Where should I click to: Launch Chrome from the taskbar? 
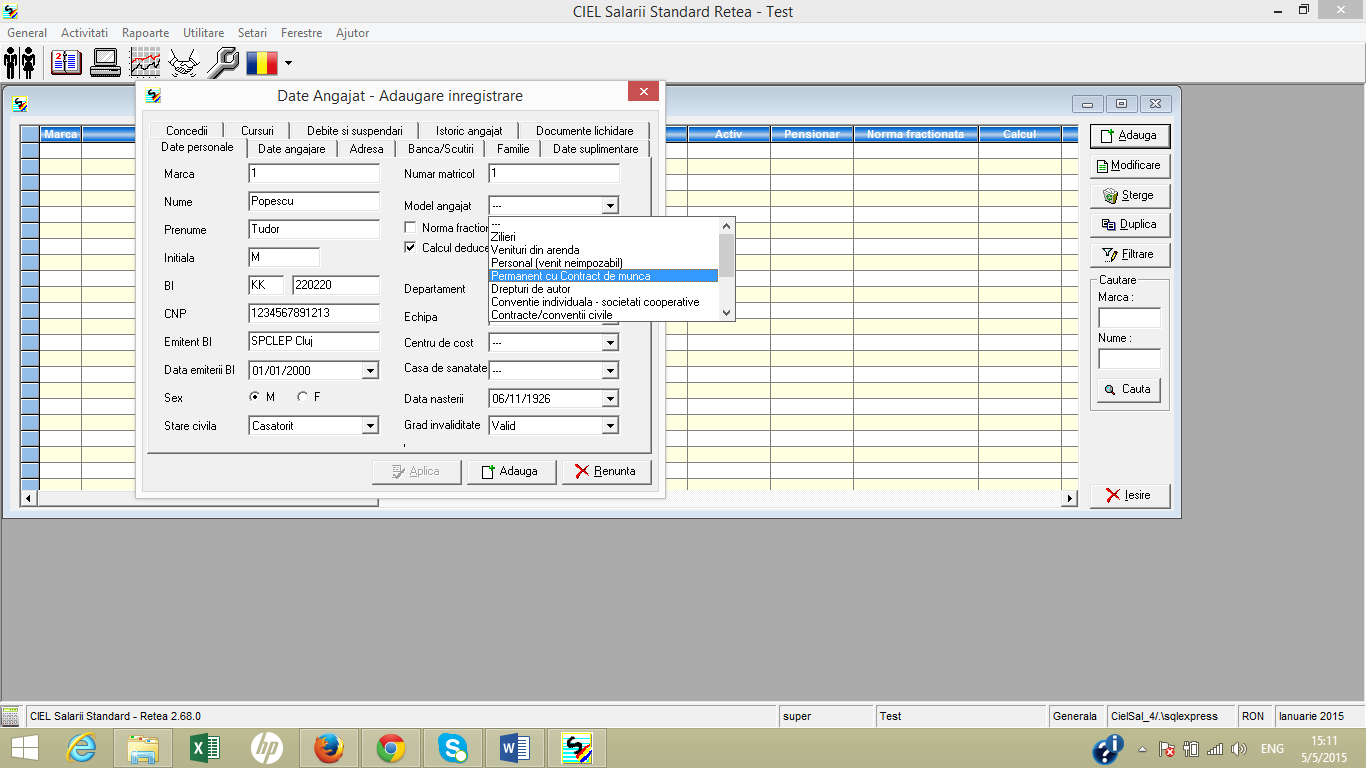391,748
